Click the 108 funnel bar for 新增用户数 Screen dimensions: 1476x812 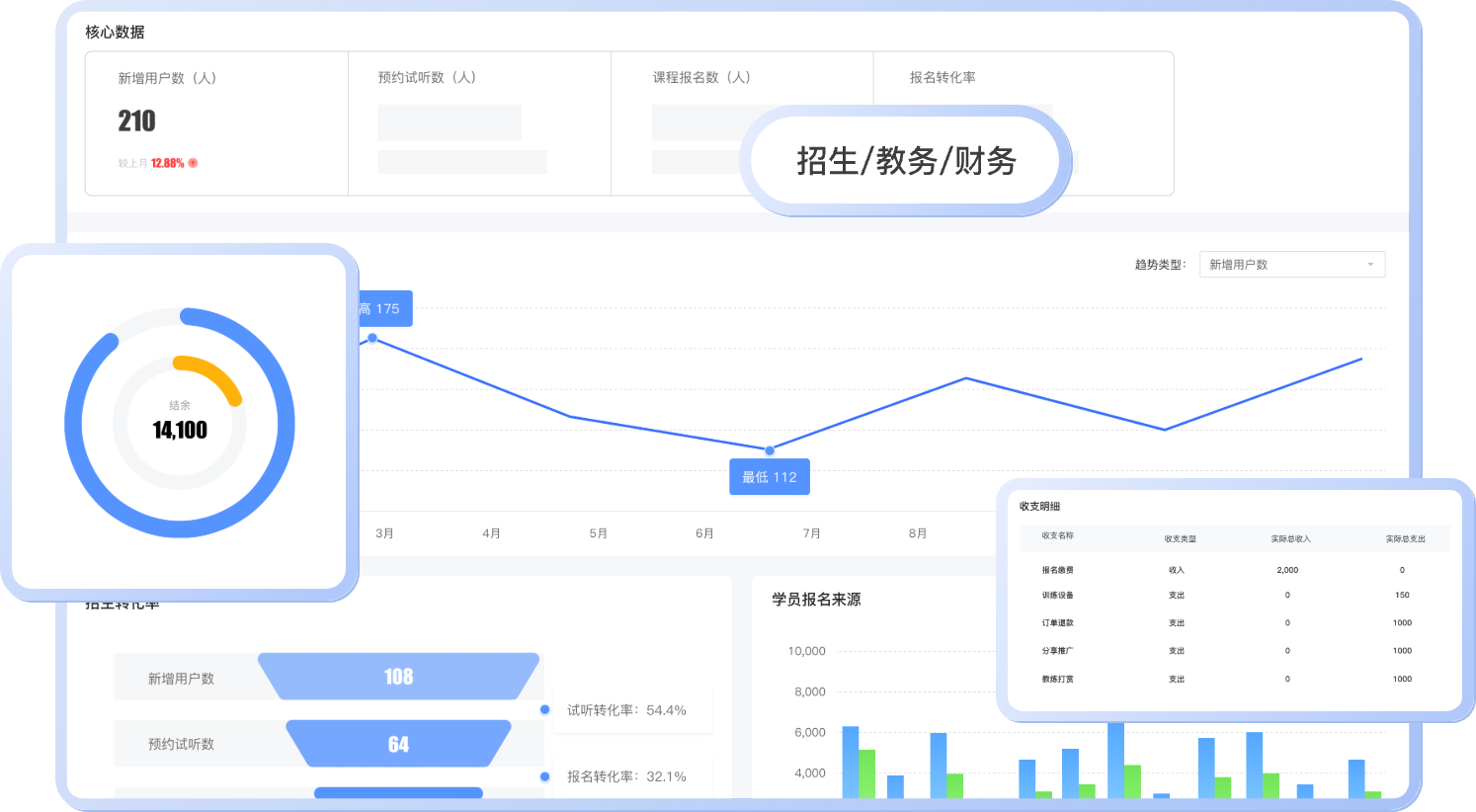397,677
